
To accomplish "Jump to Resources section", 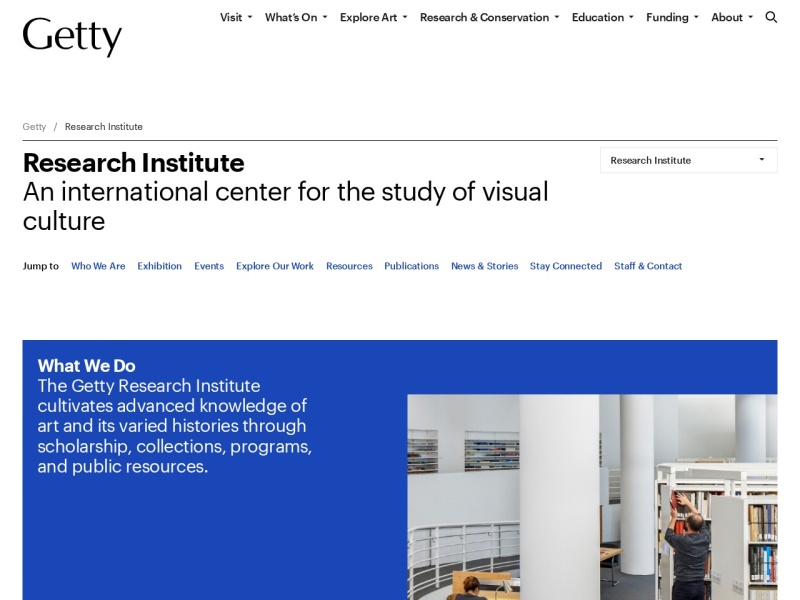I will pos(349,266).
